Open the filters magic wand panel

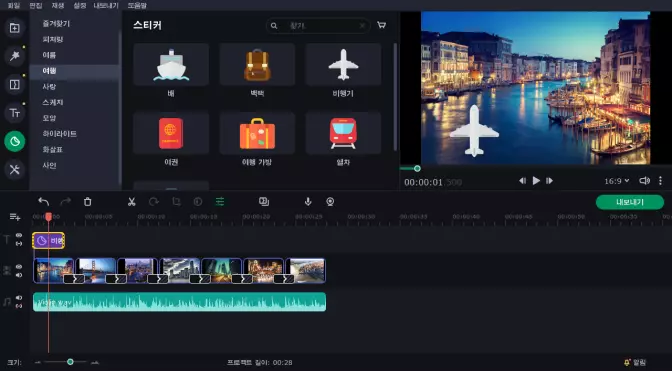[x=15, y=56]
